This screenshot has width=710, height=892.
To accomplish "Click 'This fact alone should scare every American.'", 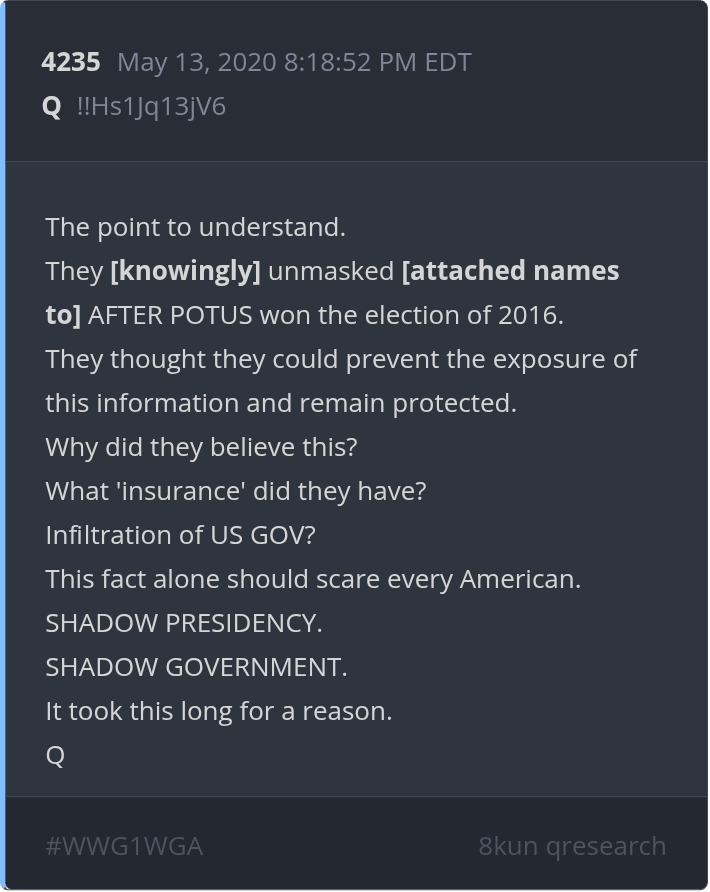I will click(x=313, y=579).
